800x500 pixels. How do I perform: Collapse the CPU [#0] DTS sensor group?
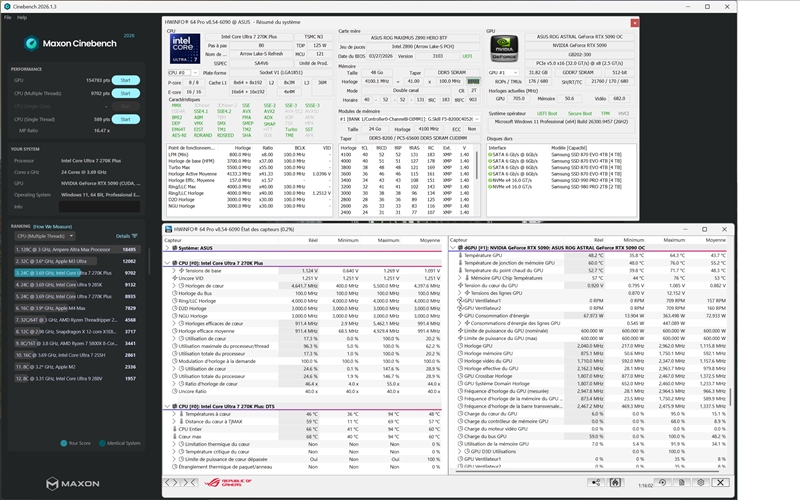[167, 407]
